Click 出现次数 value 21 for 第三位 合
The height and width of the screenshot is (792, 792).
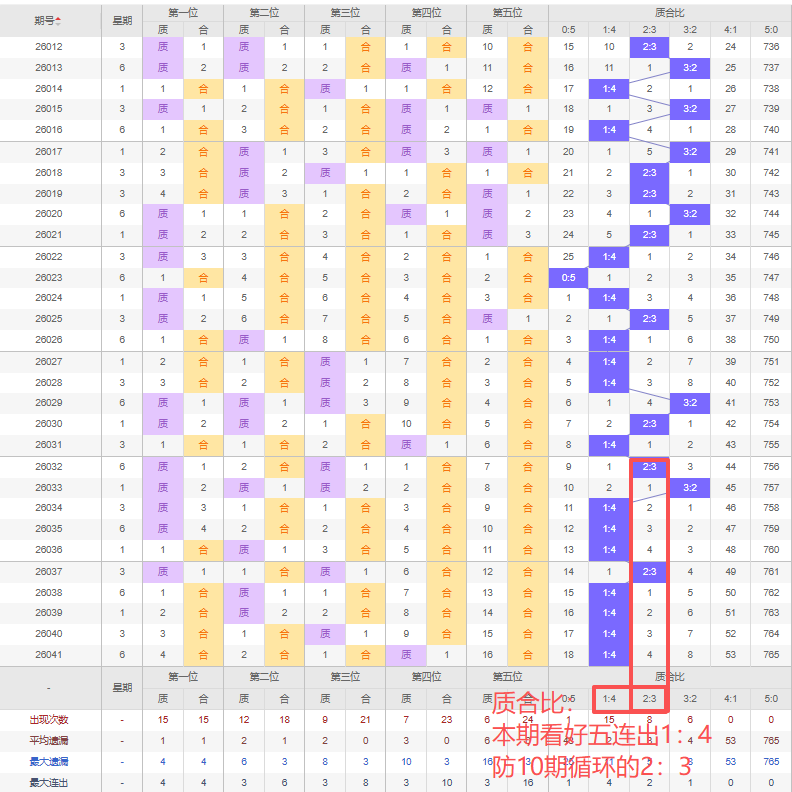[366, 720]
